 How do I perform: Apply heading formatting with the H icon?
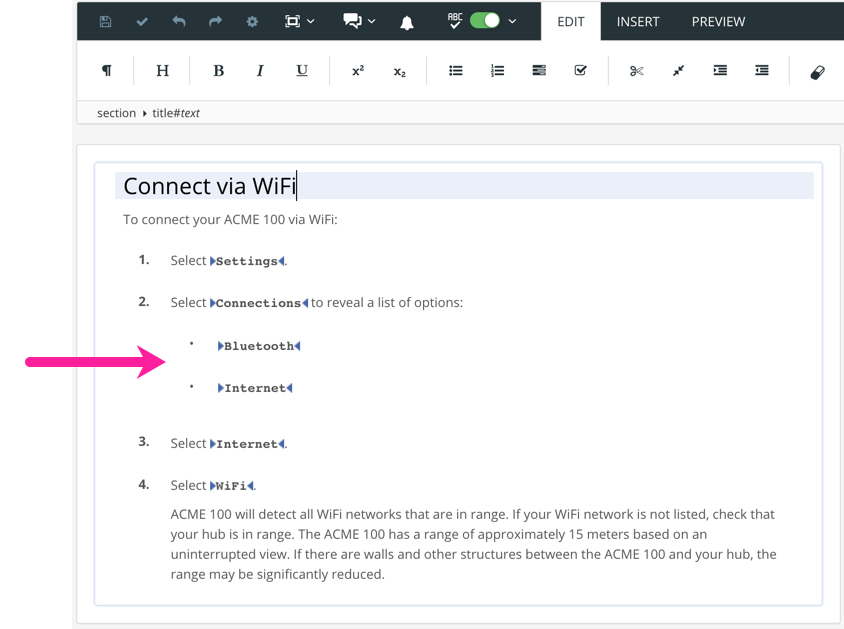pos(162,70)
